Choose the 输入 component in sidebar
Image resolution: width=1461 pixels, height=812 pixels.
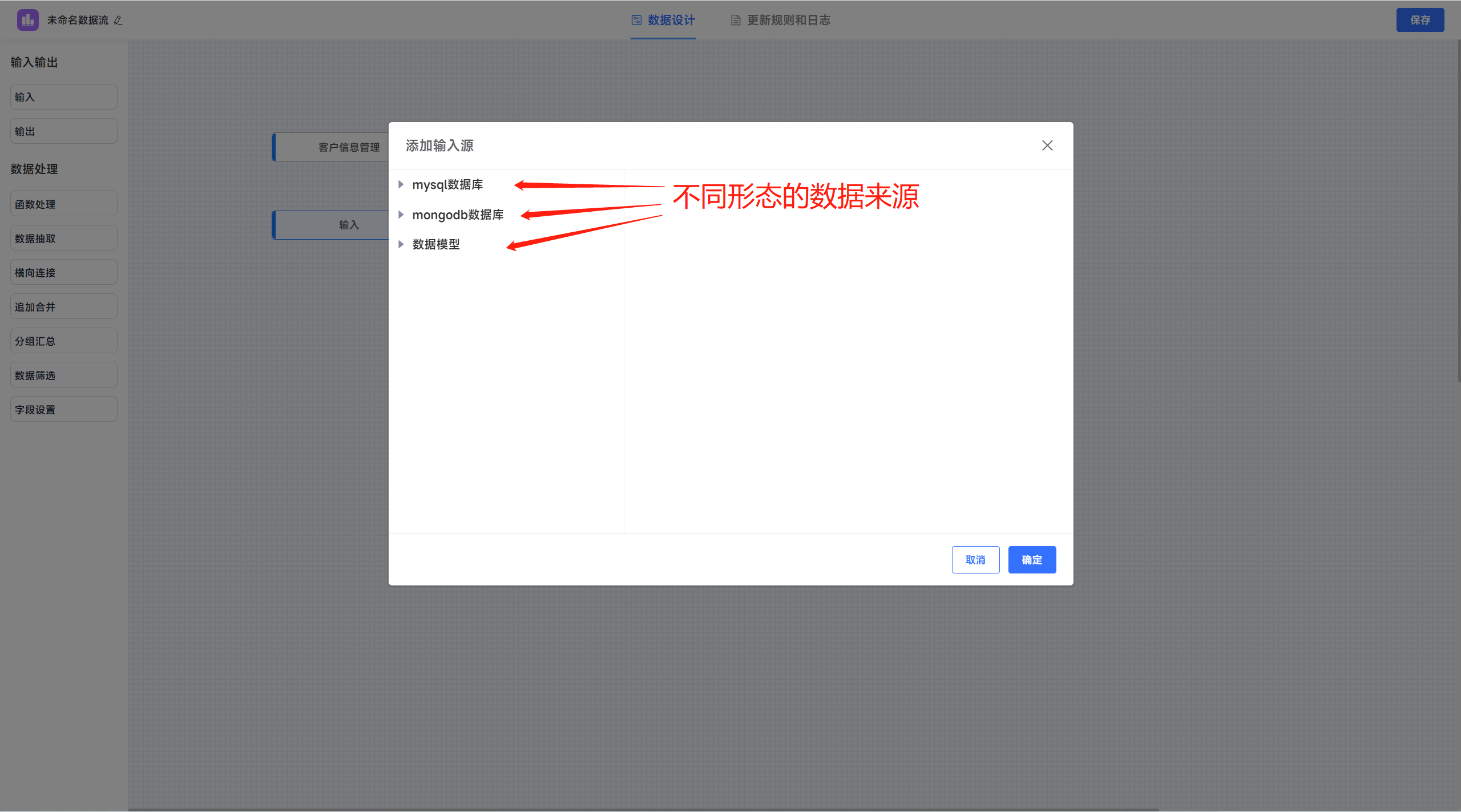point(64,97)
